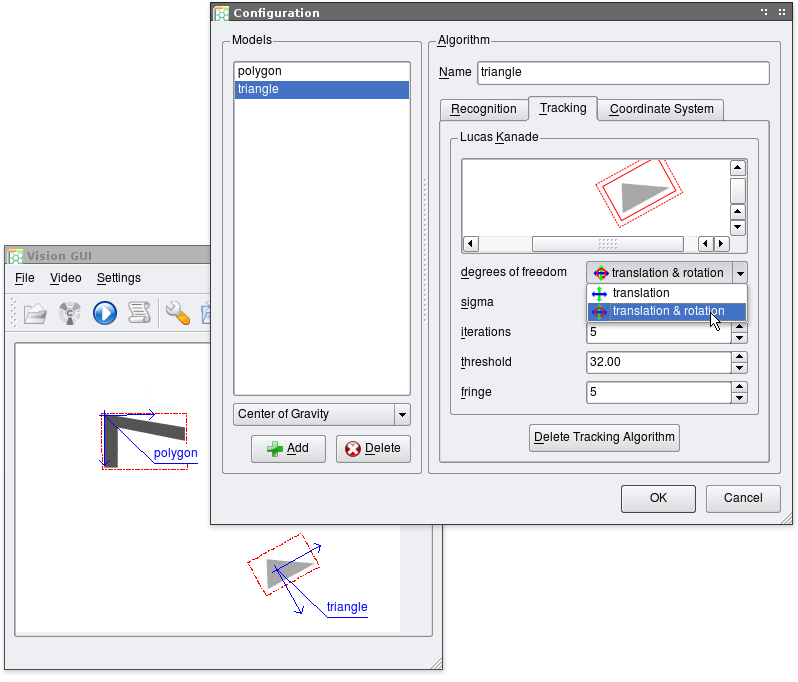This screenshot has width=798, height=682.
Task: Click the scroll/script icon in Vision GUI toolbar
Action: [139, 312]
